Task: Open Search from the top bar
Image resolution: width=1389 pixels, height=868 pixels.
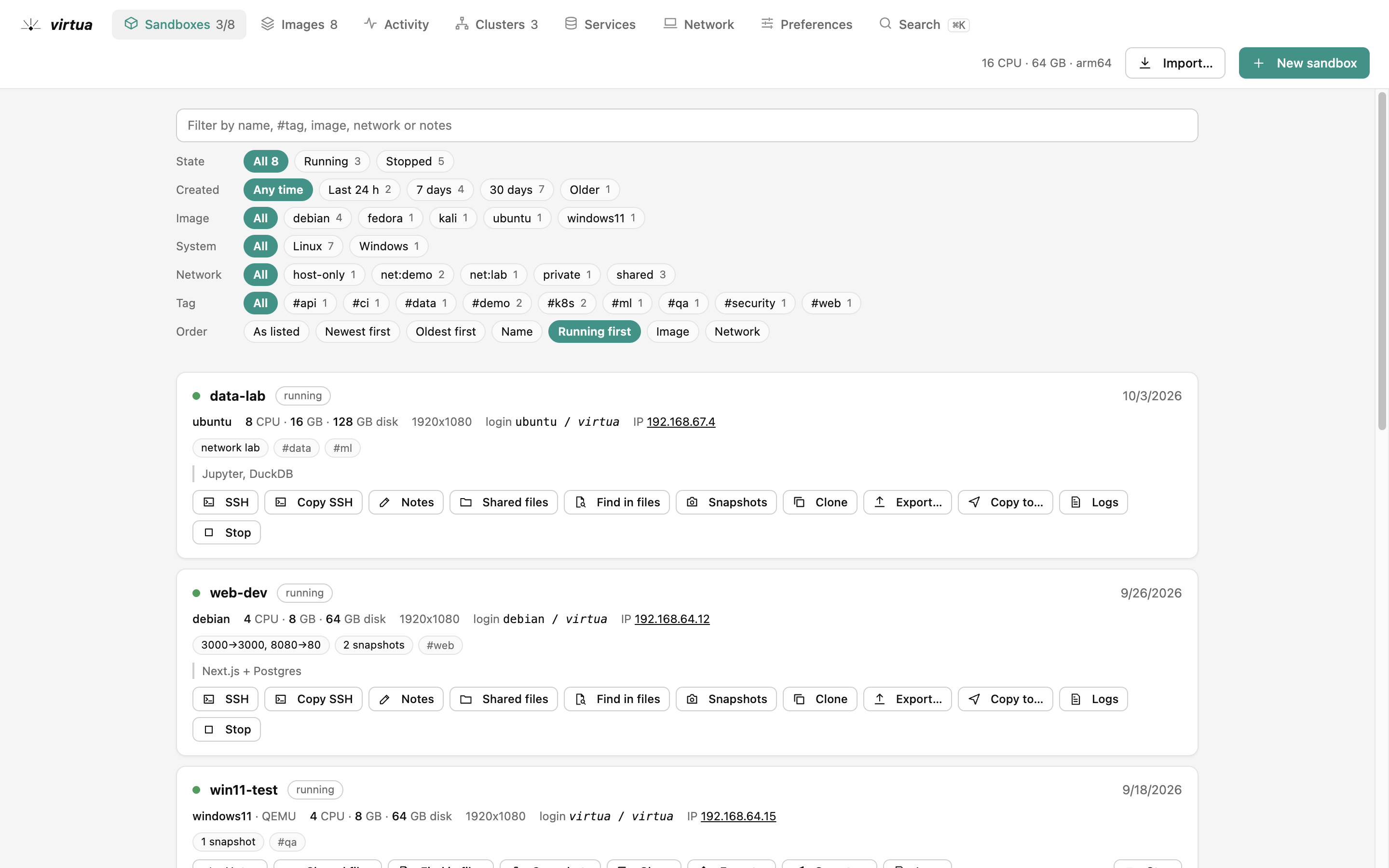Action: (924, 25)
